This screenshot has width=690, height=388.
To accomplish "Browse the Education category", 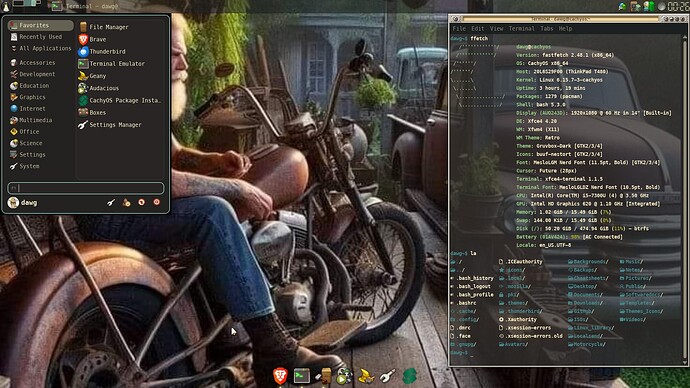I will [41, 86].
